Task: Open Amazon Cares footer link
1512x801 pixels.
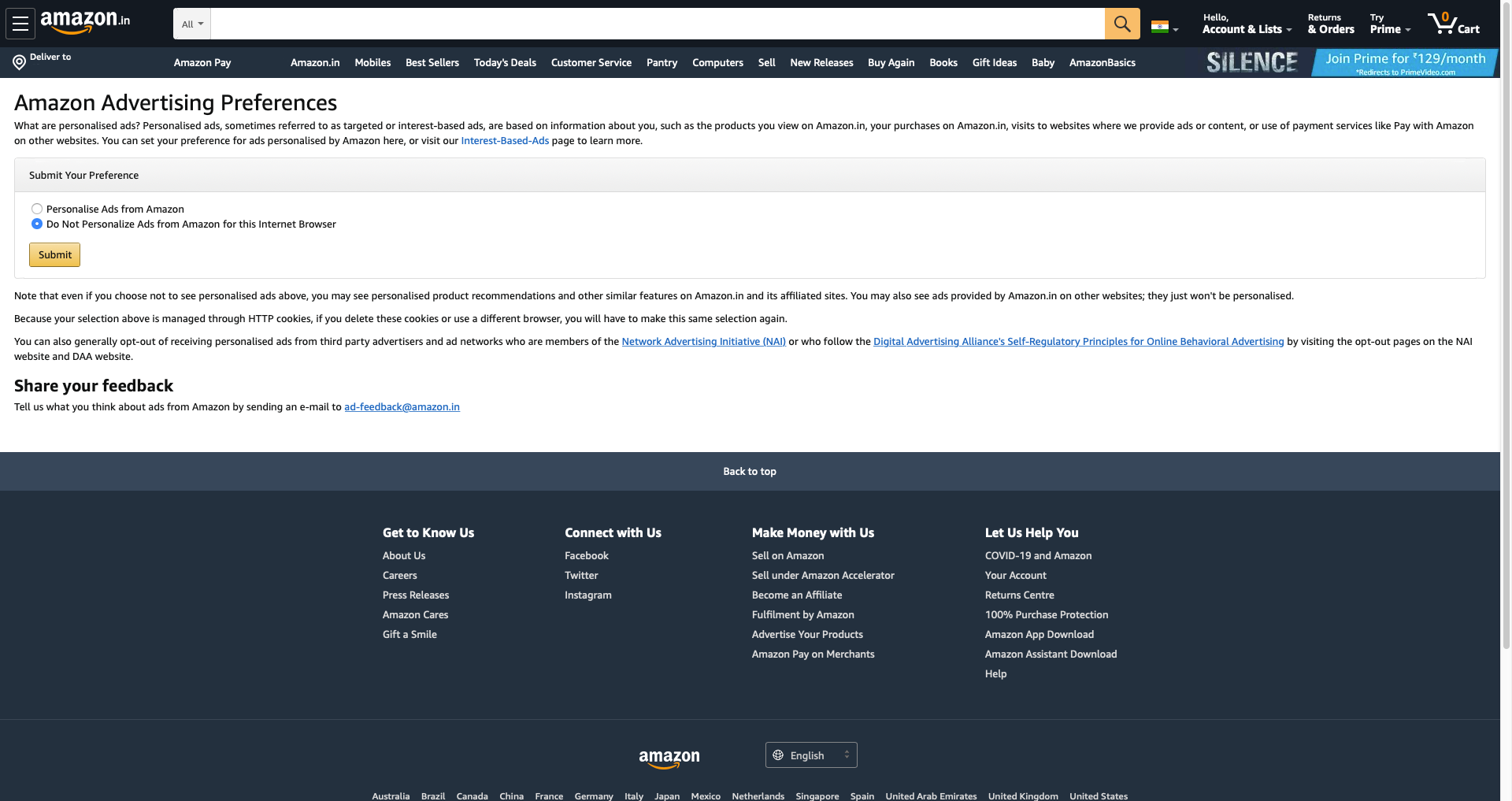Action: 415,614
